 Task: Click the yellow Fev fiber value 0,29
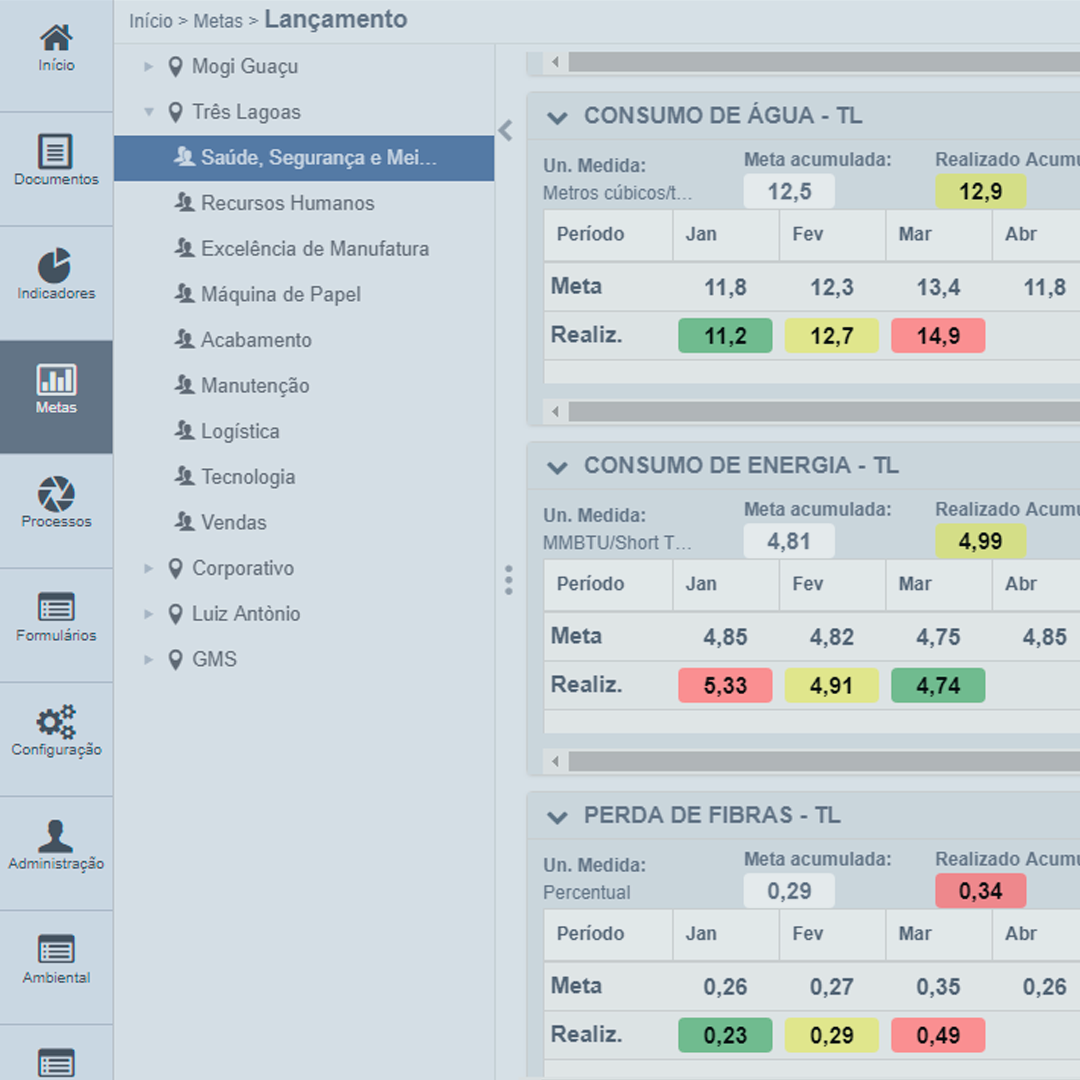coord(832,1035)
